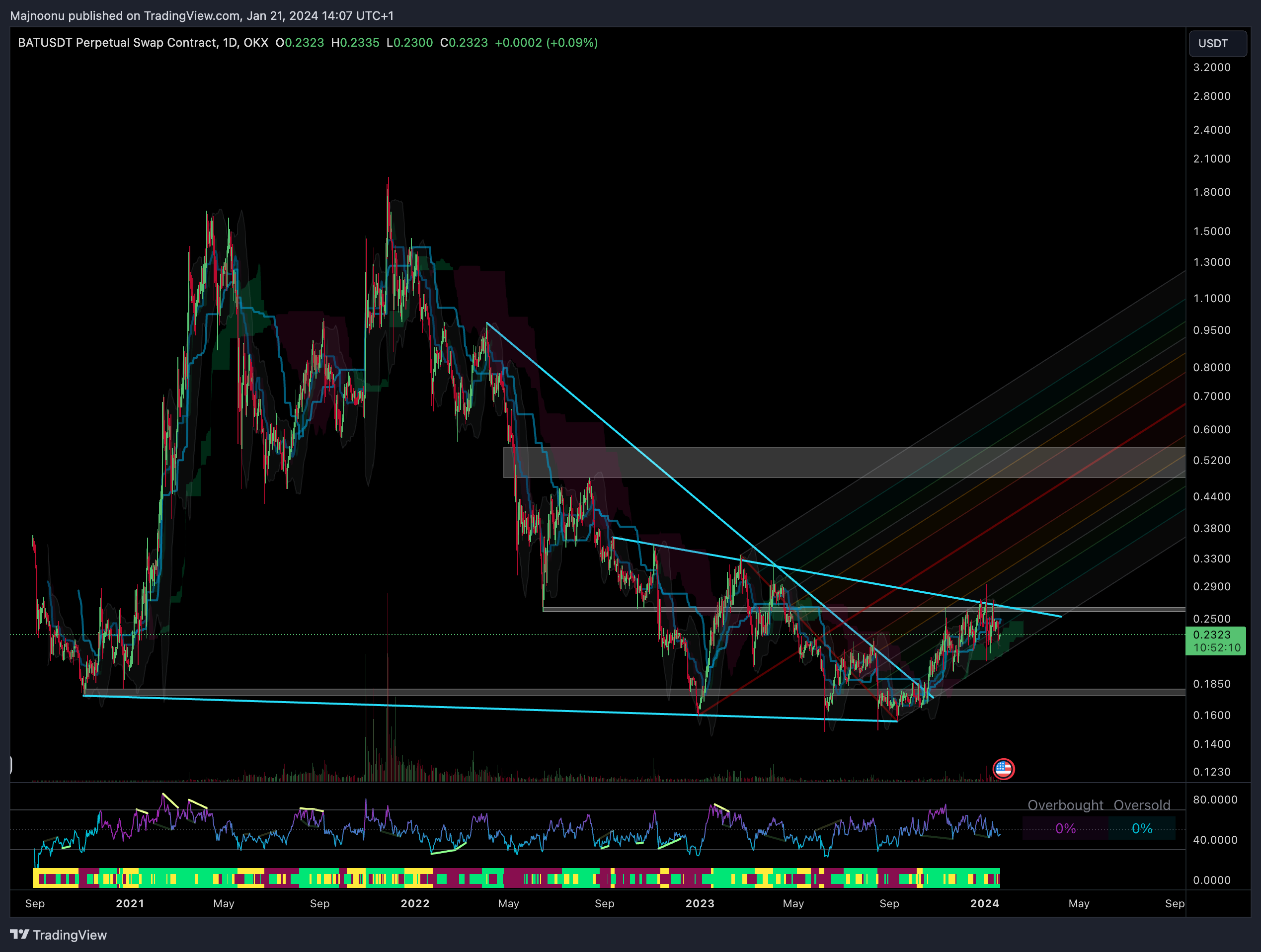Click the 0.2500 price axis label

click(x=1212, y=619)
